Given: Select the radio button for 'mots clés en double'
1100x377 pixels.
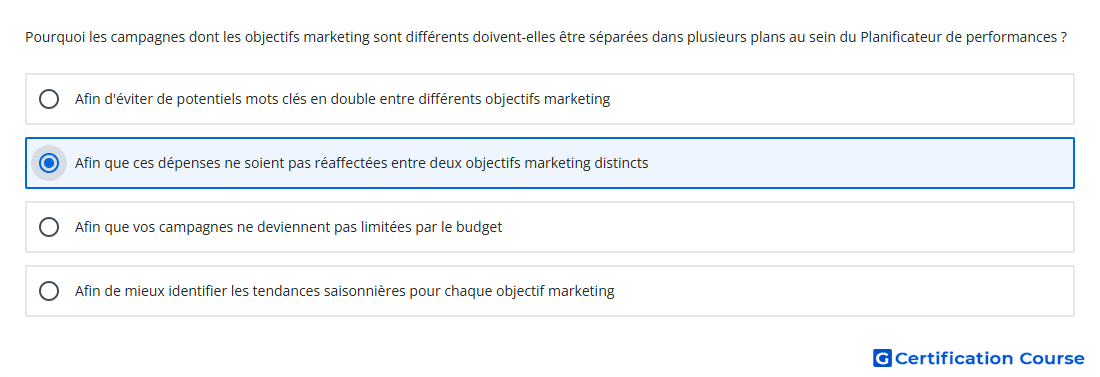Looking at the screenshot, I should point(49,99).
